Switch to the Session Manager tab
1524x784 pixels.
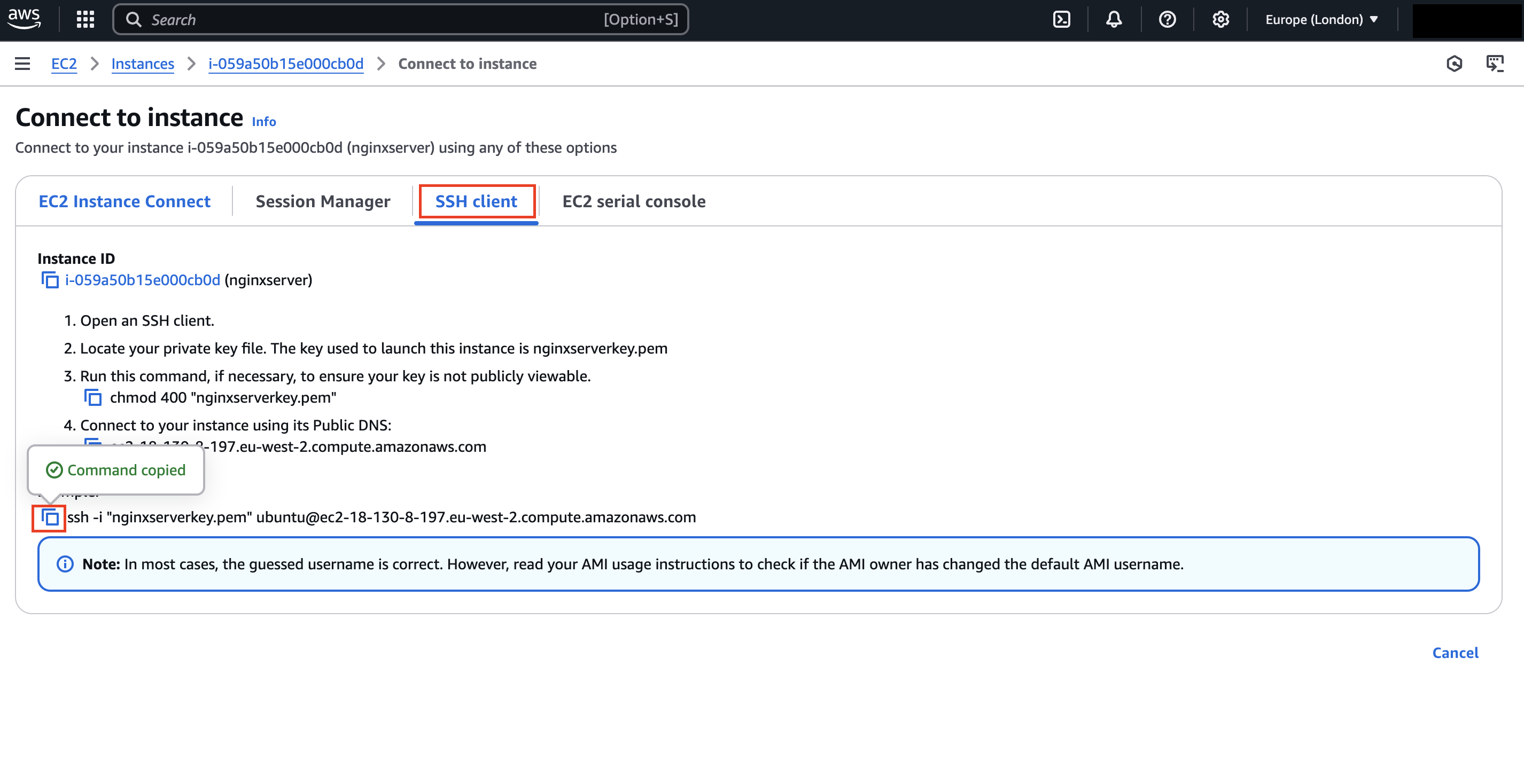tap(322, 201)
